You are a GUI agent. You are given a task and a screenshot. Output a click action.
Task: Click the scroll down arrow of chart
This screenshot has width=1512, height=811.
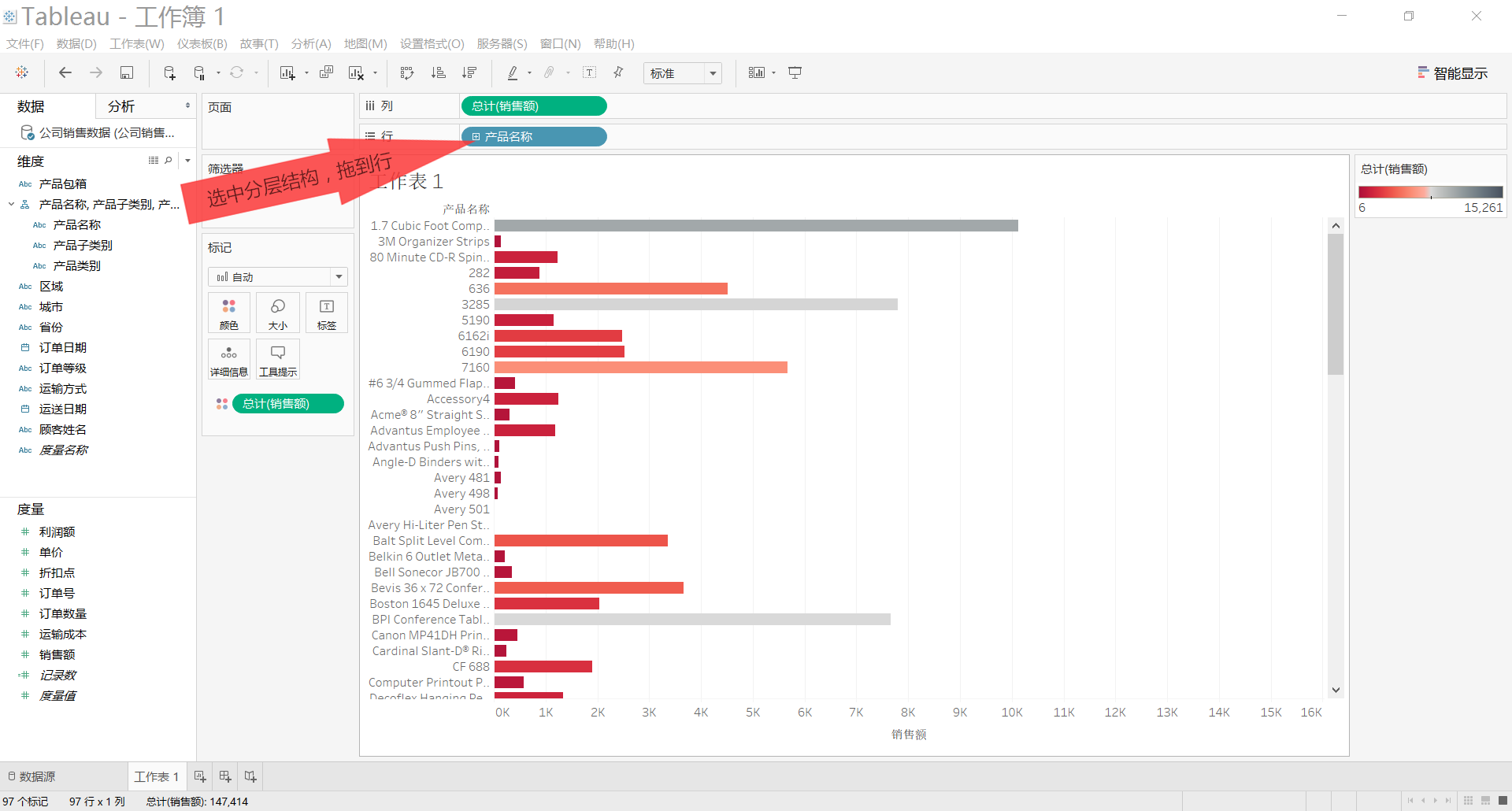pyautogui.click(x=1336, y=690)
